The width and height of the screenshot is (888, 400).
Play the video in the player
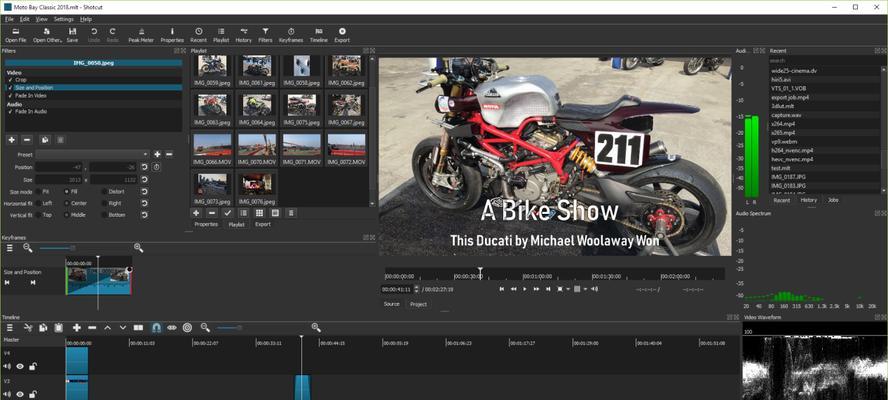[x=524, y=289]
